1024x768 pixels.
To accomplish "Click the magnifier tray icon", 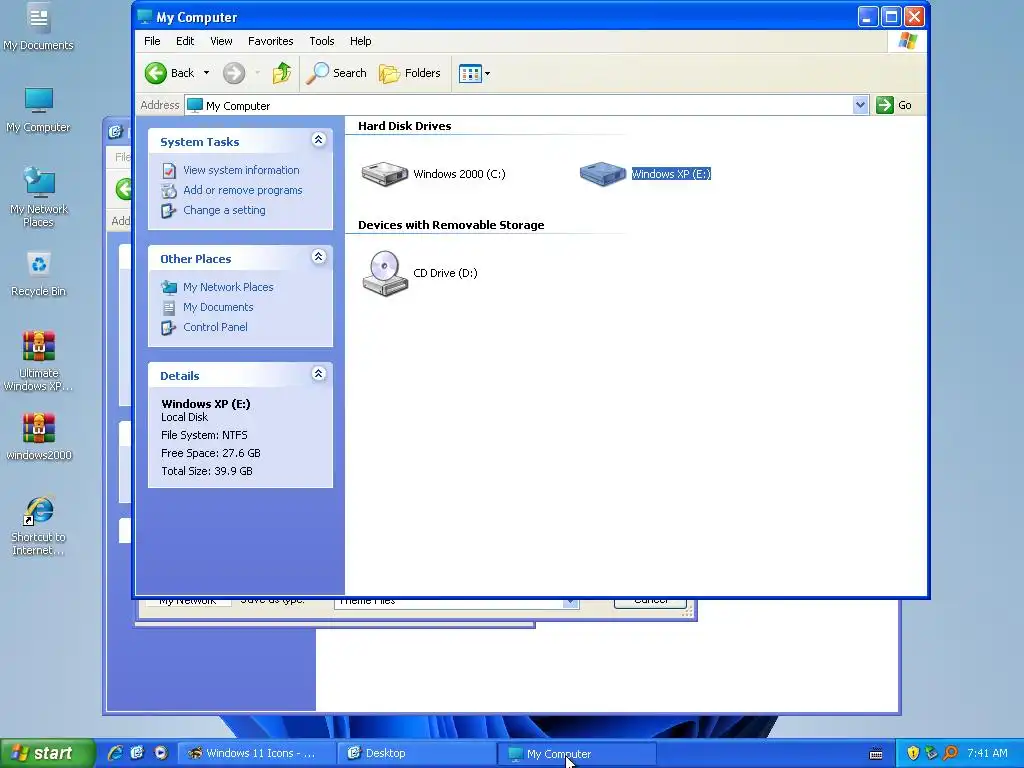I will click(951, 754).
